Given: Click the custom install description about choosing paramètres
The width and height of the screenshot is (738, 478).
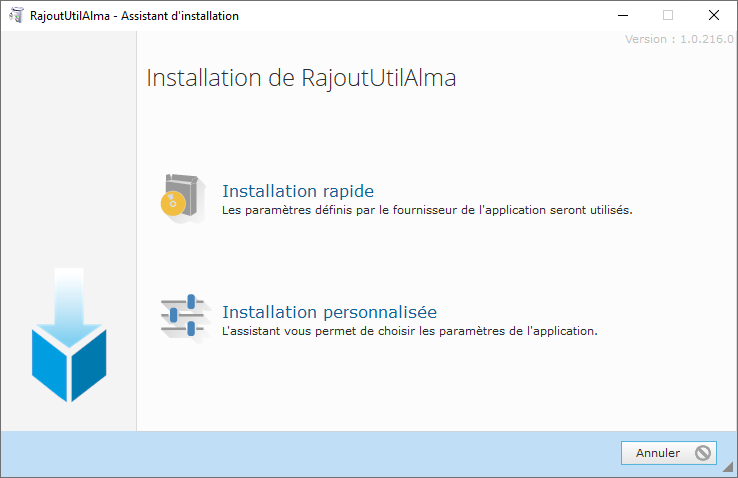Looking at the screenshot, I should (409, 331).
